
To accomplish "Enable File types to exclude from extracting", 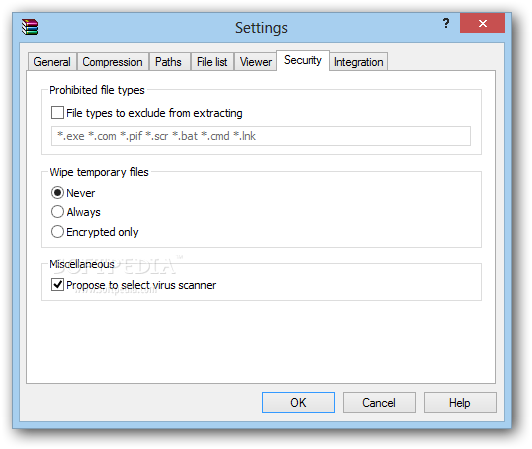I will click(x=57, y=113).
